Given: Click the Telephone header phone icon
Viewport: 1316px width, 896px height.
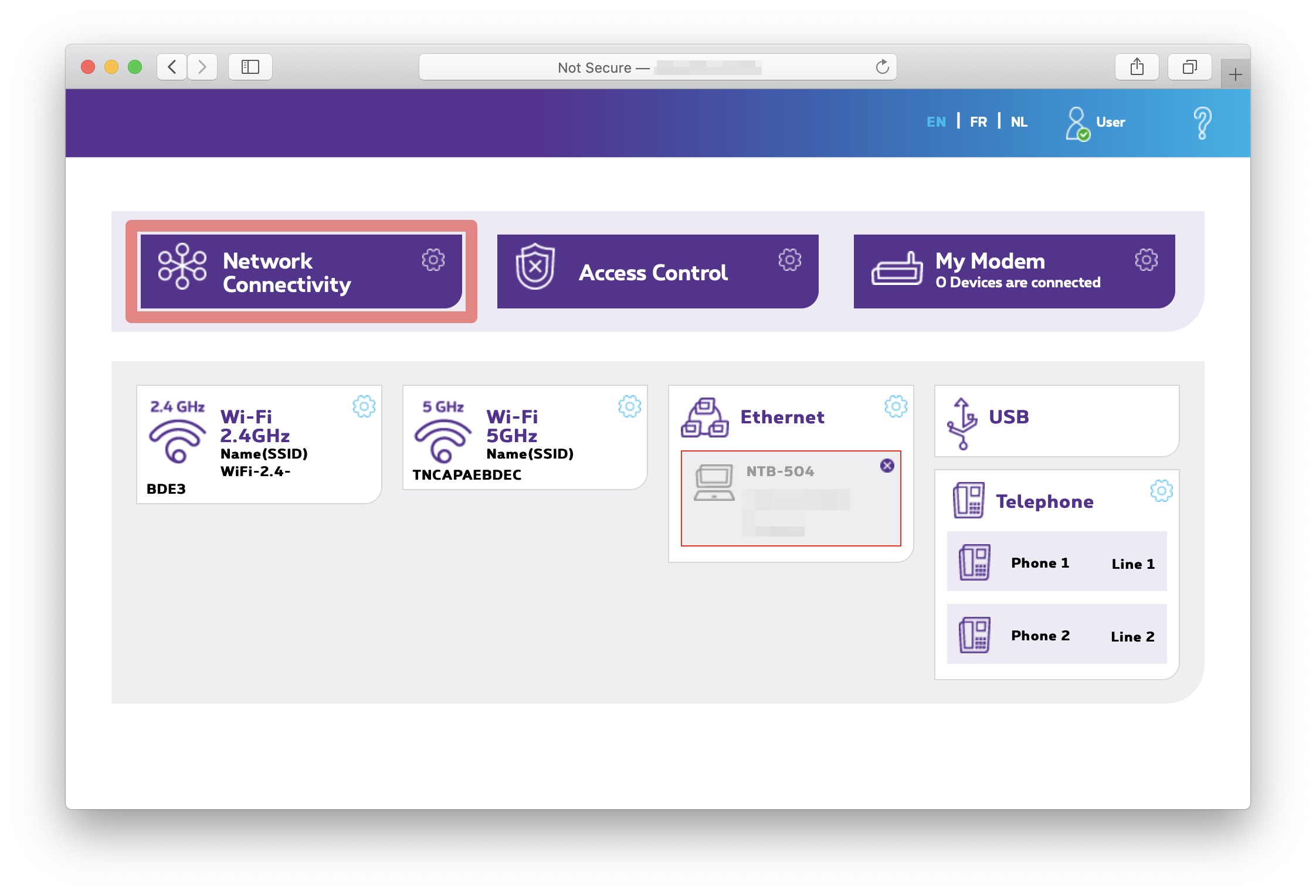Looking at the screenshot, I should pos(969,500).
